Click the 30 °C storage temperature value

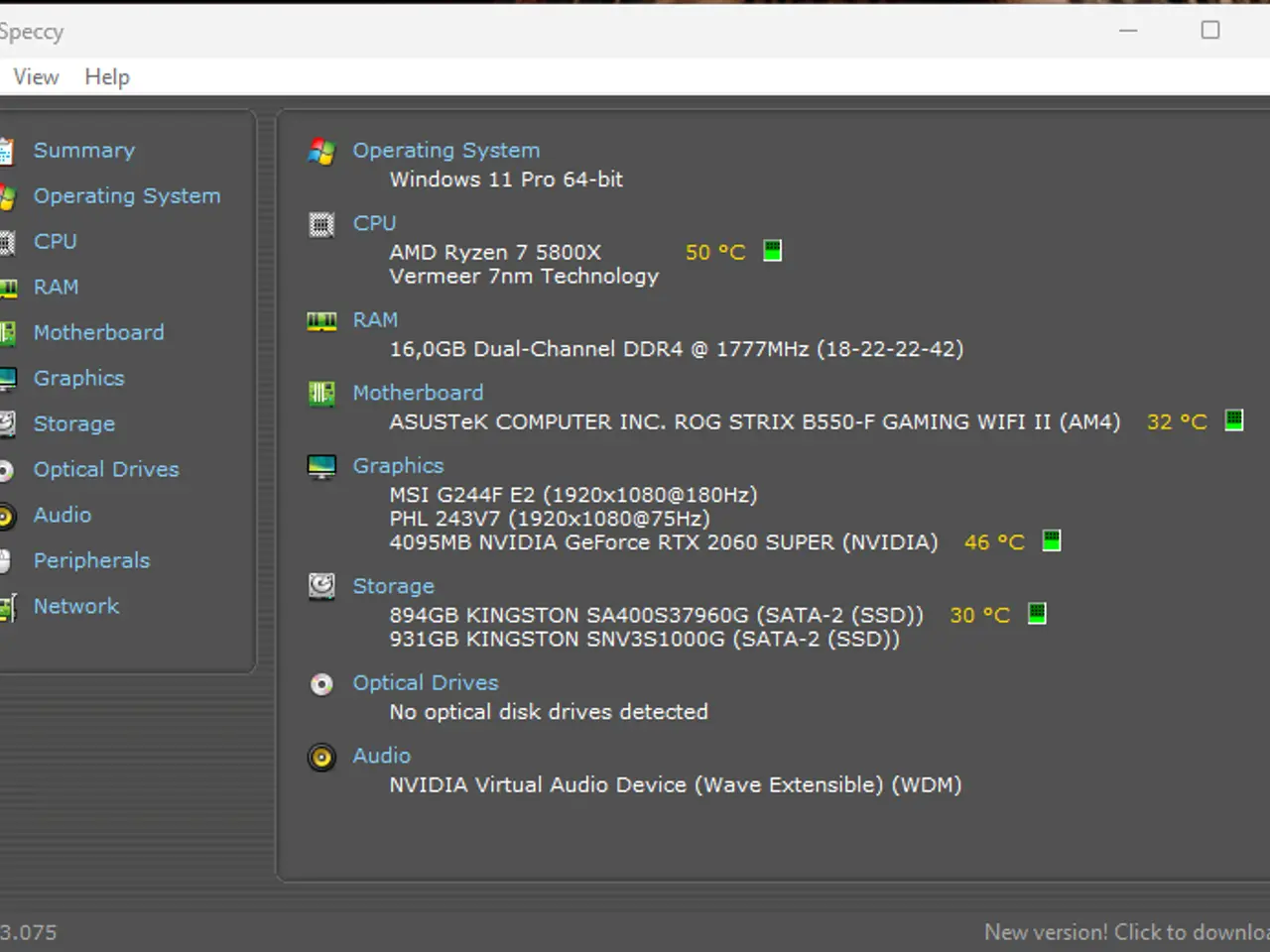[979, 616]
